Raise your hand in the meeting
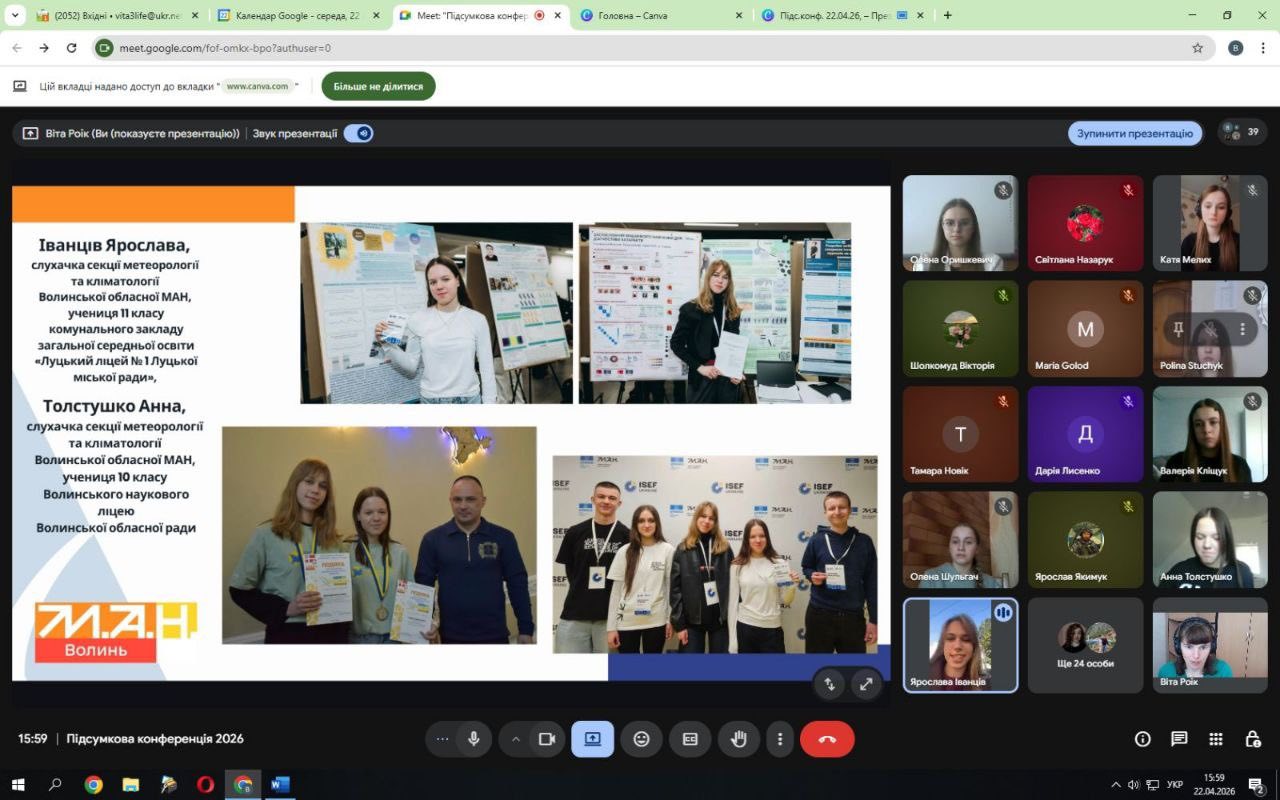The image size is (1280, 800). [x=739, y=739]
